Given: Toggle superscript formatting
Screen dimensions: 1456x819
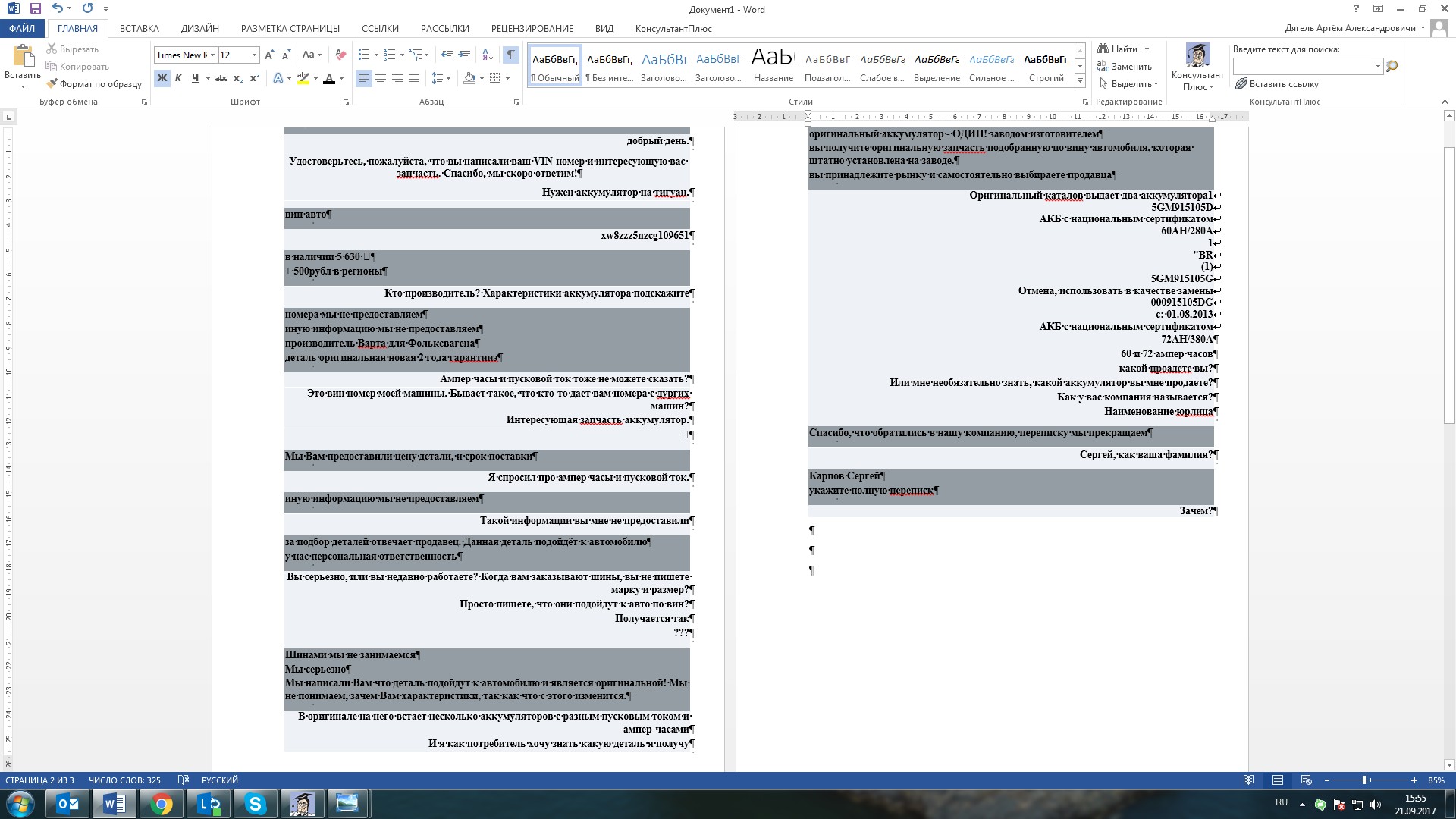Looking at the screenshot, I should 255,78.
